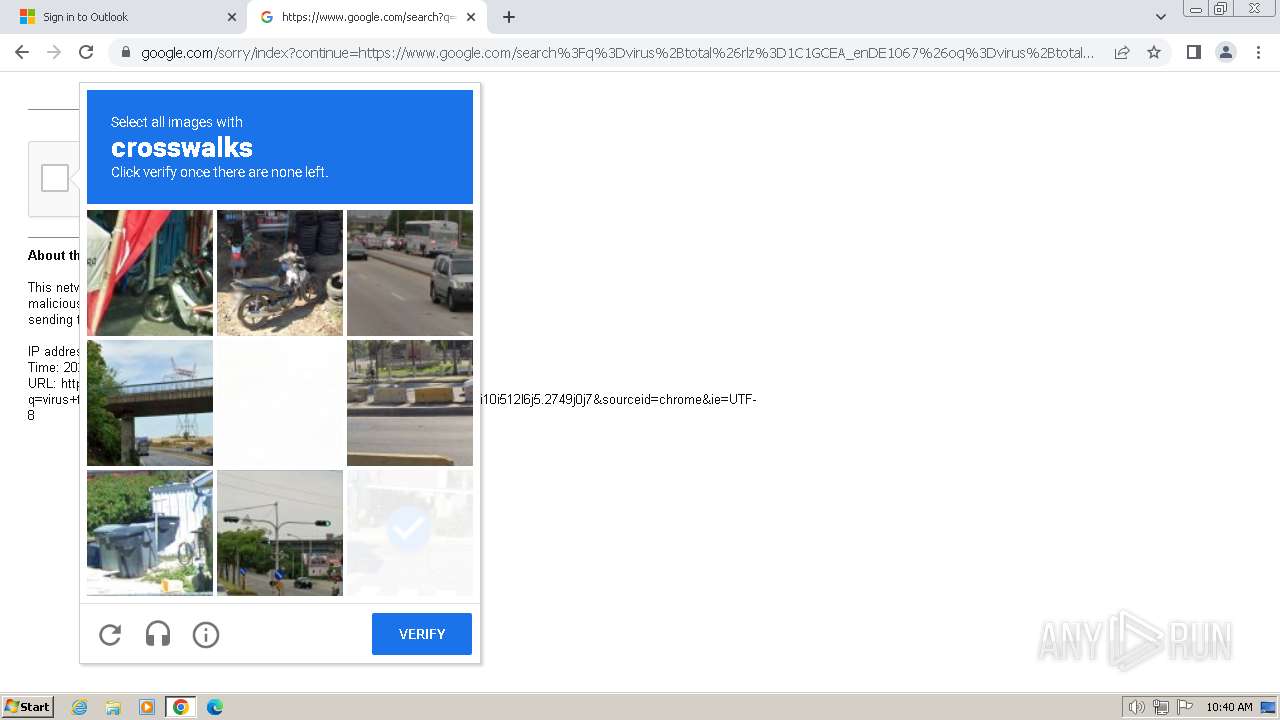Open Windows Media Player from taskbar
This screenshot has height=720, width=1280.
click(x=147, y=707)
